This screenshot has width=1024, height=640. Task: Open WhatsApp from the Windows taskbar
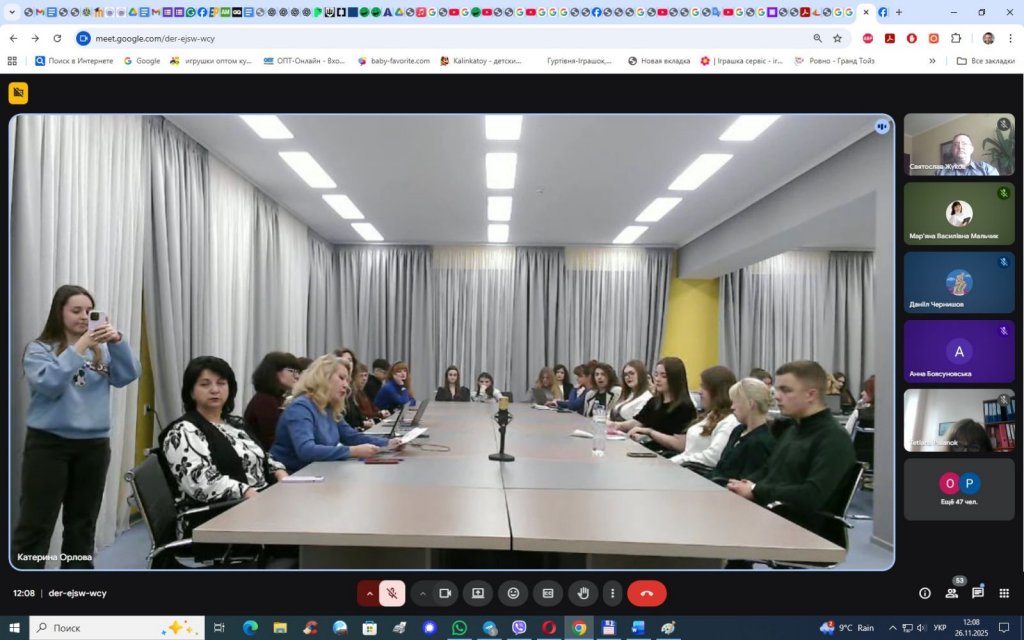(x=459, y=628)
